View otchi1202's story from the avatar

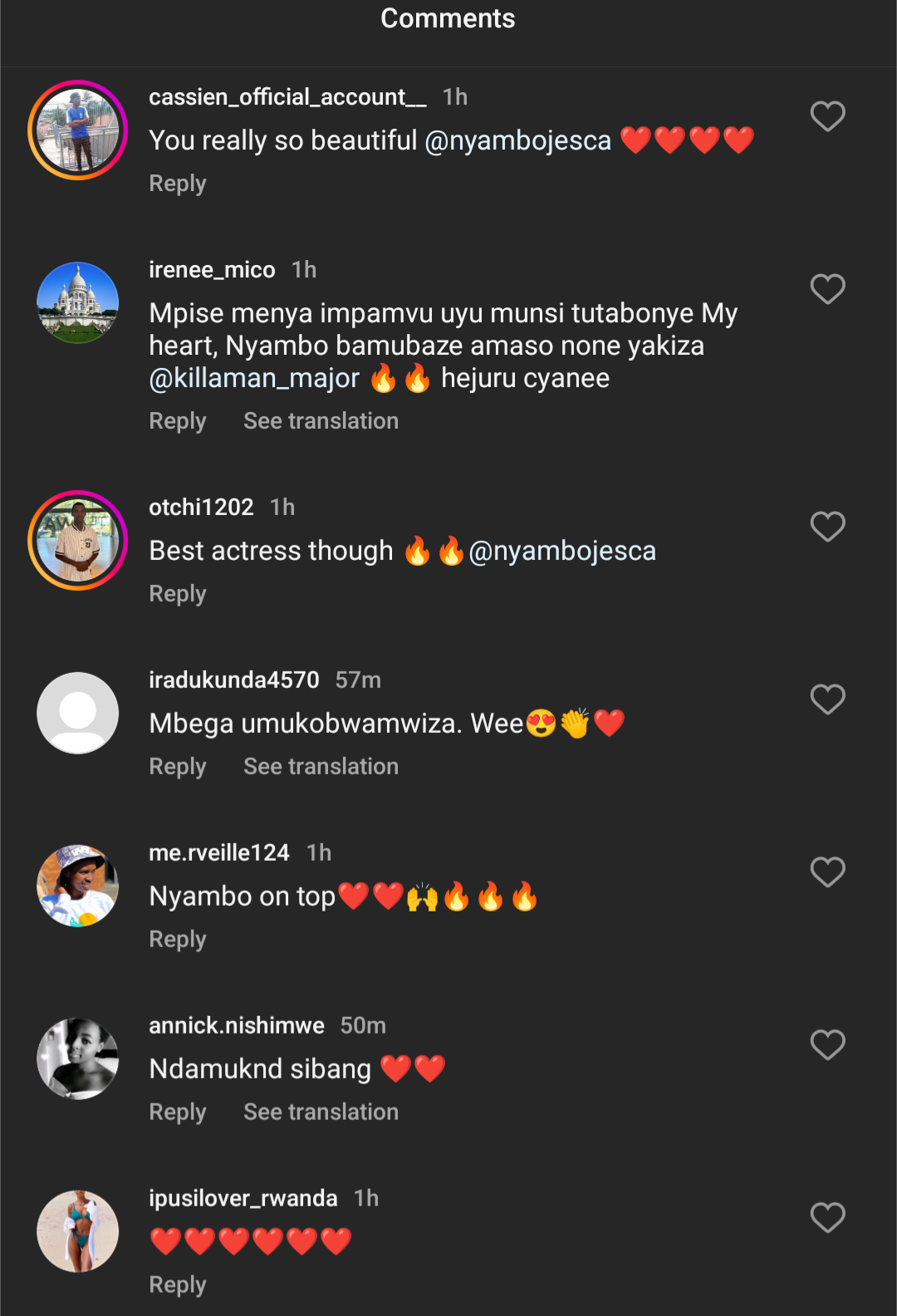(78, 541)
